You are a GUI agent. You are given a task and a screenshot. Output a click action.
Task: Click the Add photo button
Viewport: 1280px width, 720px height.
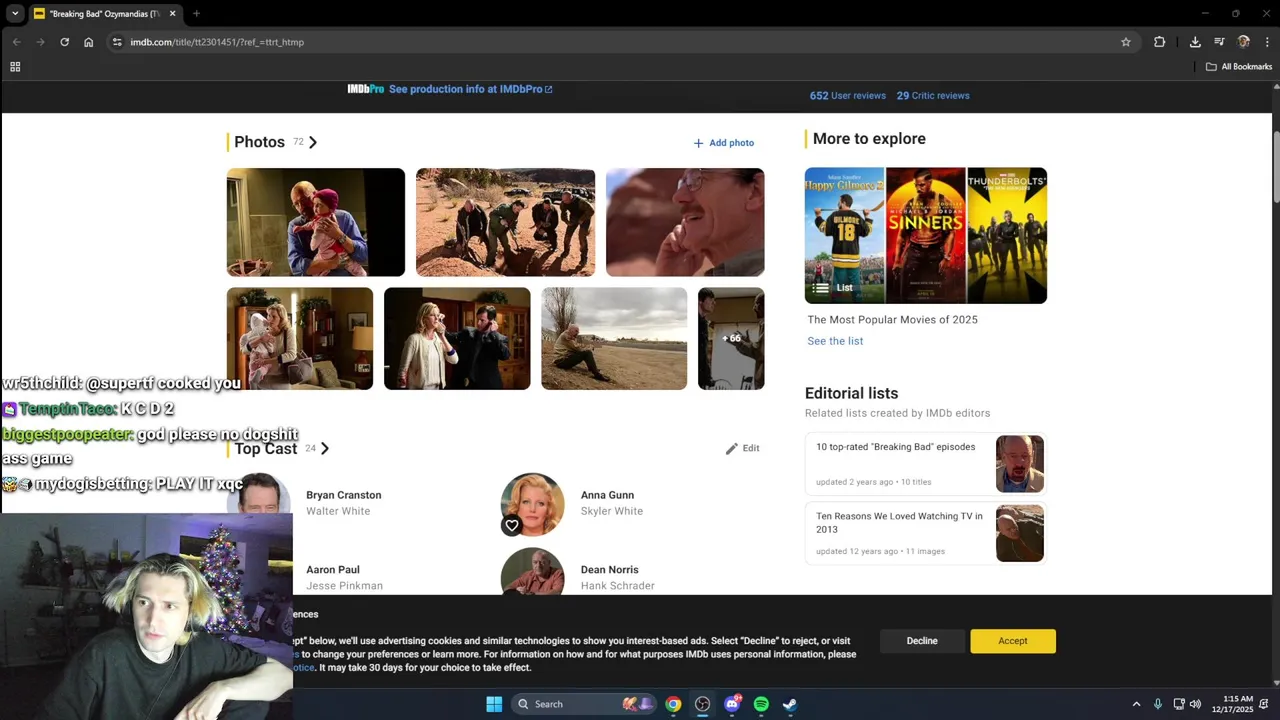[x=724, y=143]
